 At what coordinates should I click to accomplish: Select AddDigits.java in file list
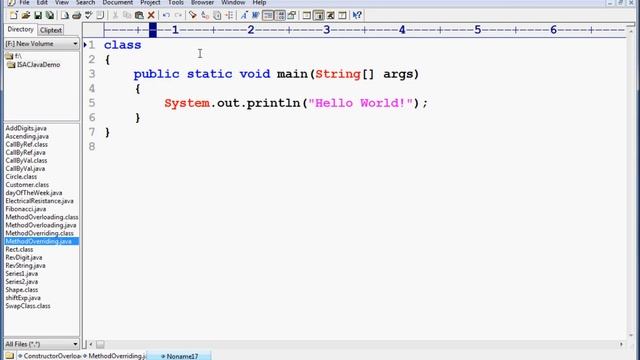pyautogui.click(x=26, y=128)
